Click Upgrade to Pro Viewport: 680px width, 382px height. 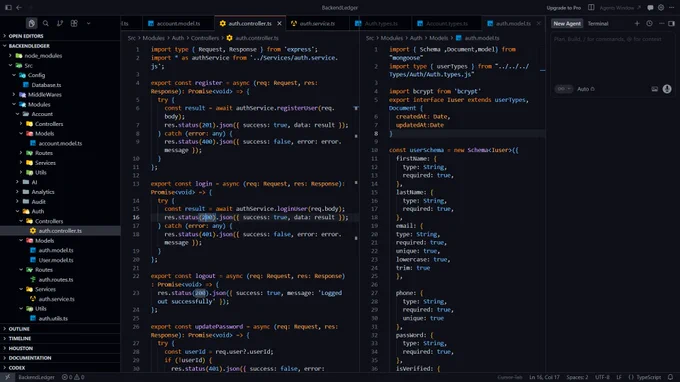click(x=563, y=8)
